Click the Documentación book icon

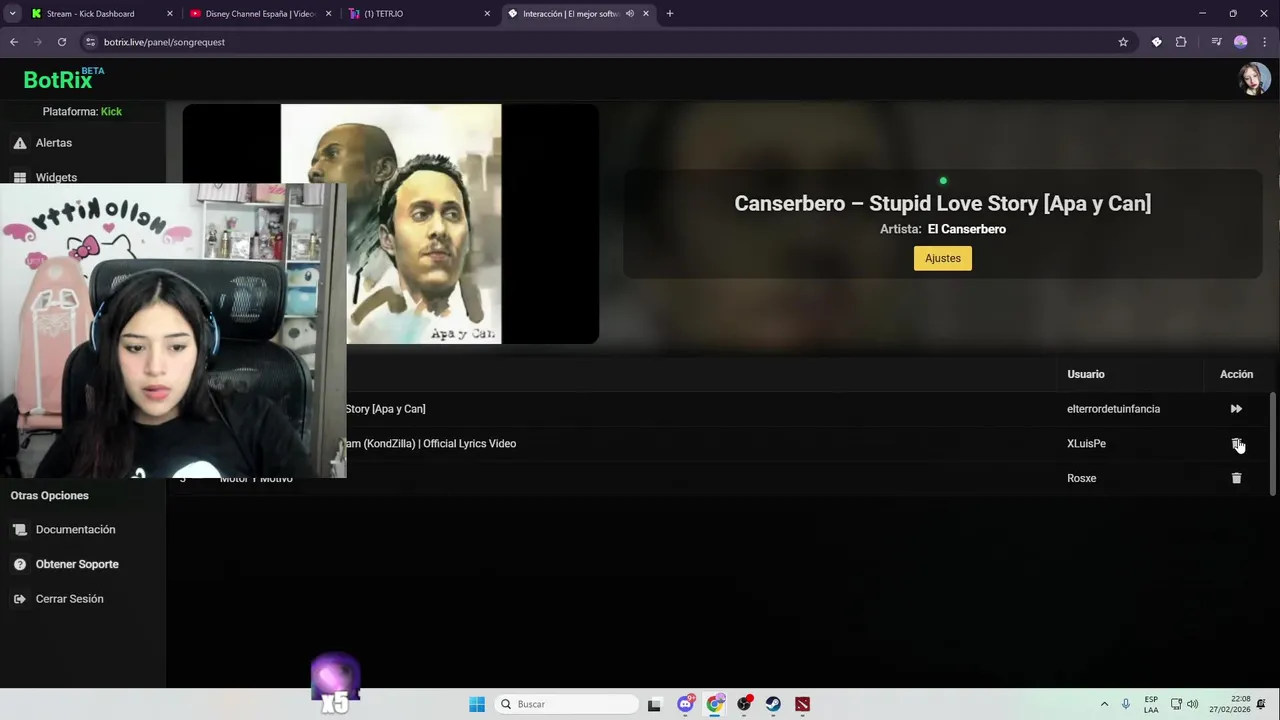pos(19,530)
